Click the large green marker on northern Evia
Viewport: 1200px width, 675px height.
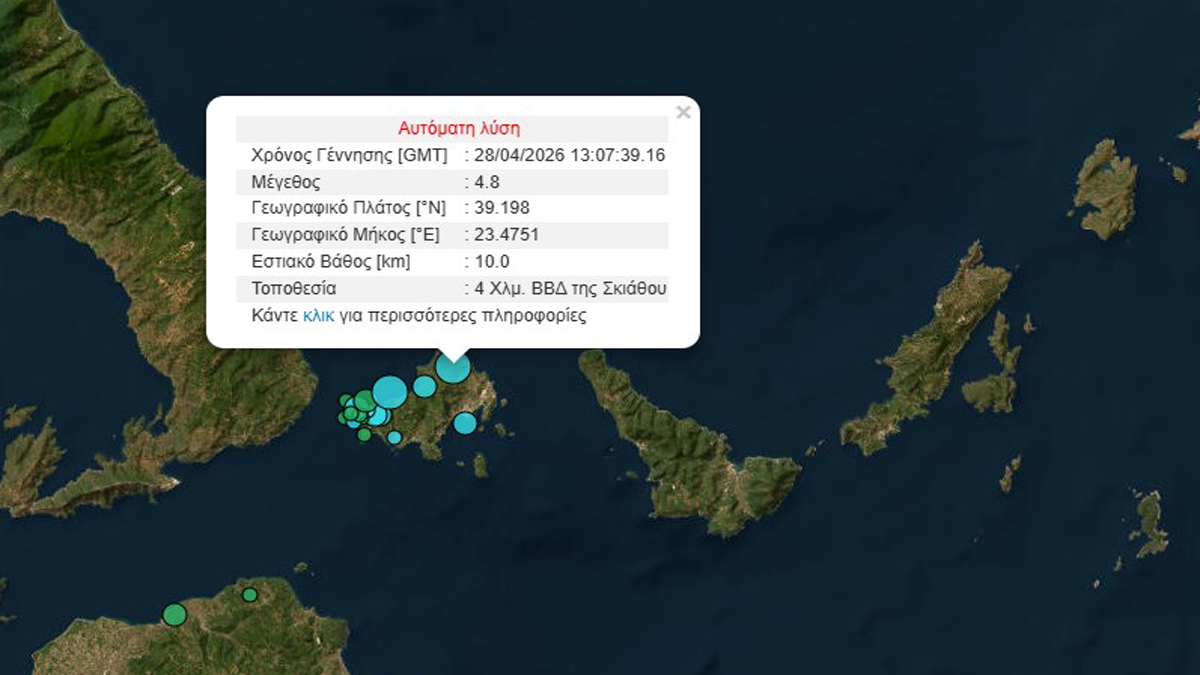click(x=174, y=614)
